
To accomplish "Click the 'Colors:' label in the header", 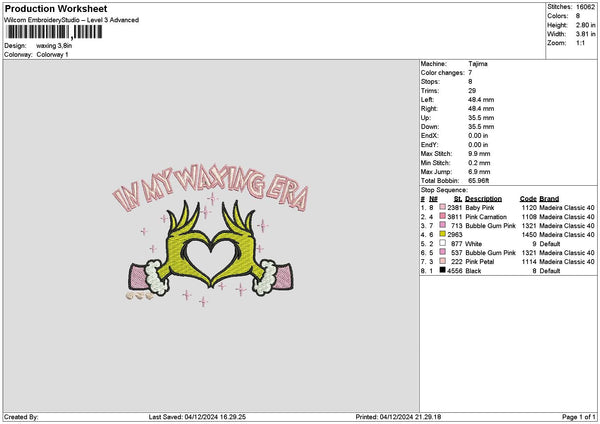I will coord(558,16).
